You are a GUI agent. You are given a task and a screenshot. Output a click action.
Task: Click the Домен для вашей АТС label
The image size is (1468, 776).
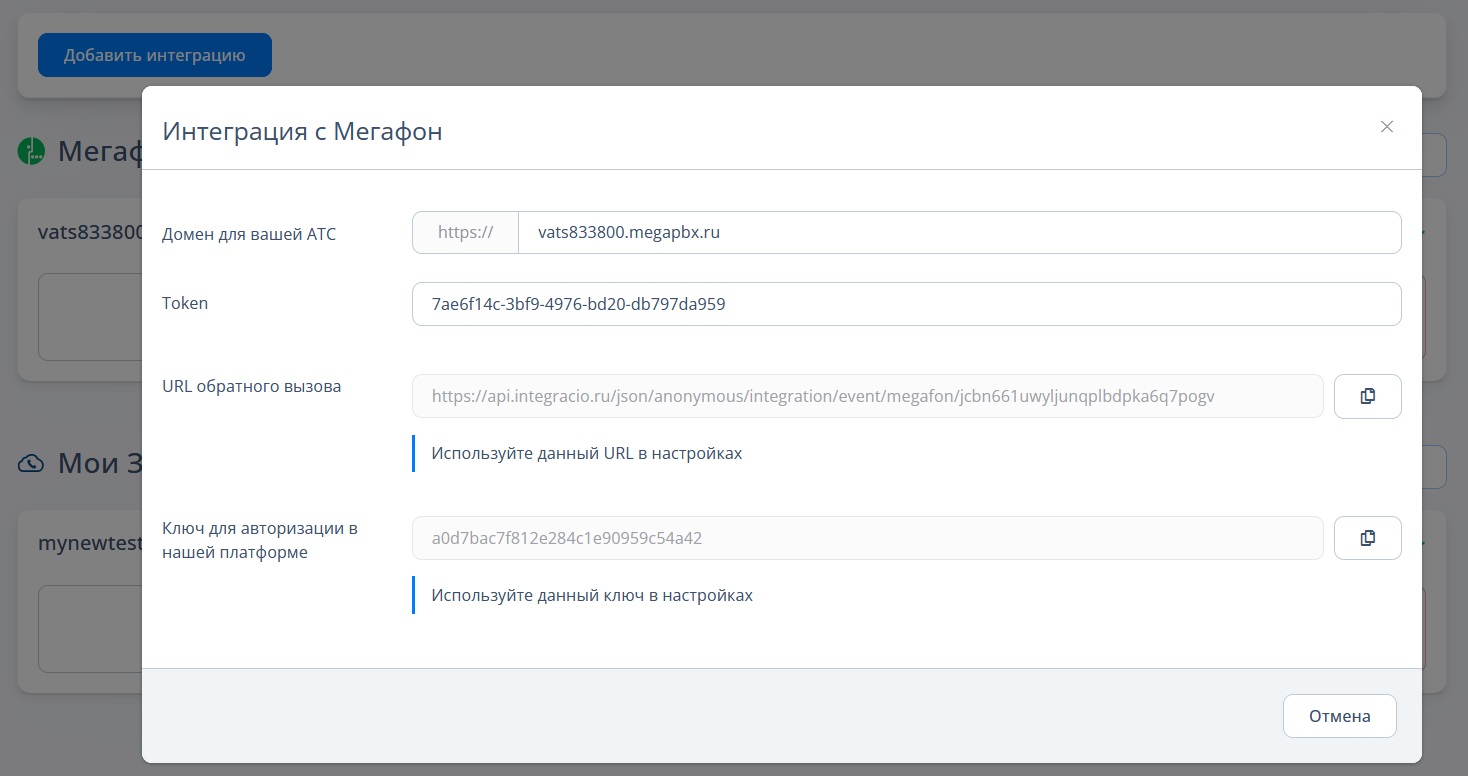point(249,235)
